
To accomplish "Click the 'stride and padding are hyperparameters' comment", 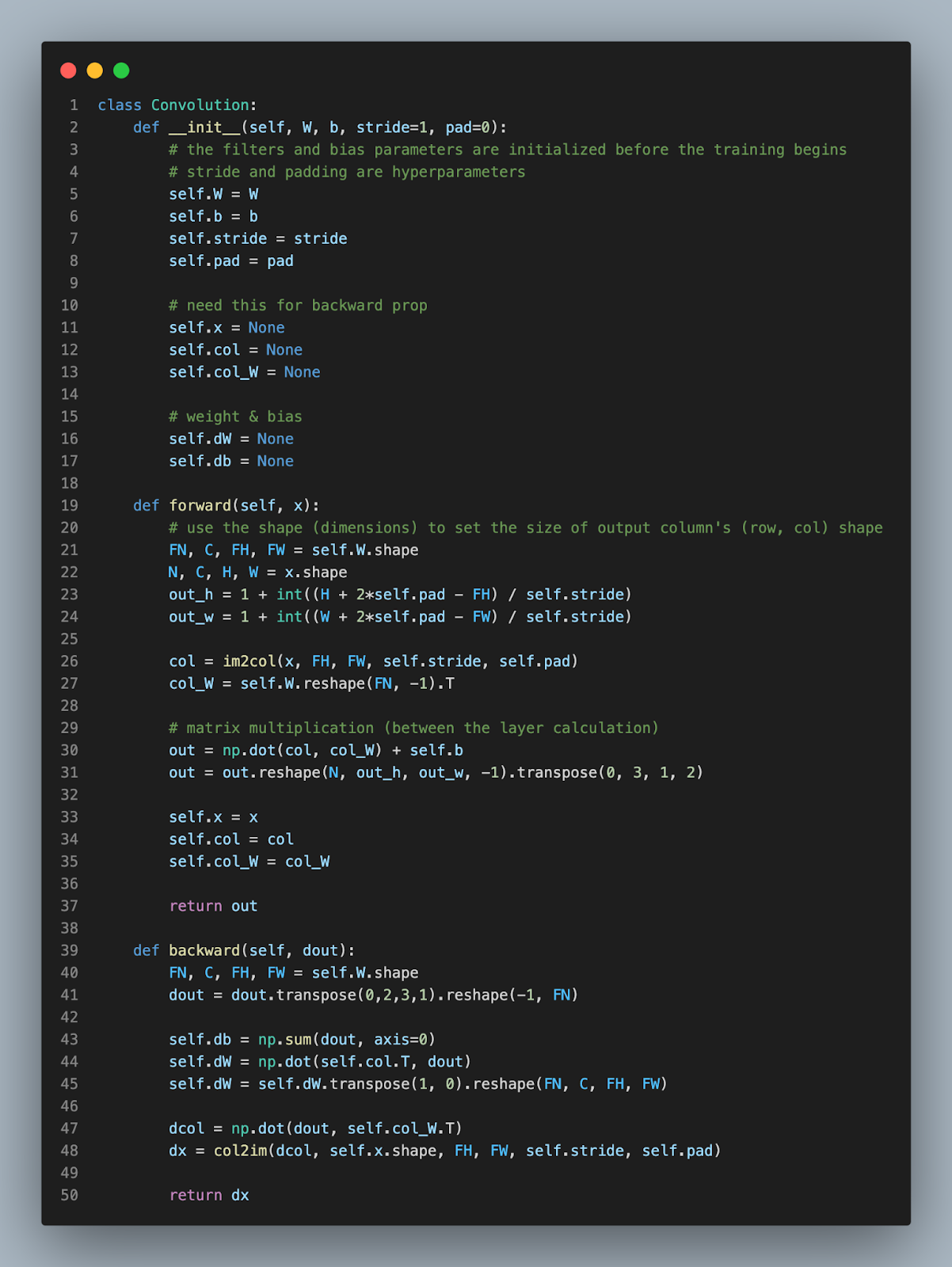I will [347, 172].
